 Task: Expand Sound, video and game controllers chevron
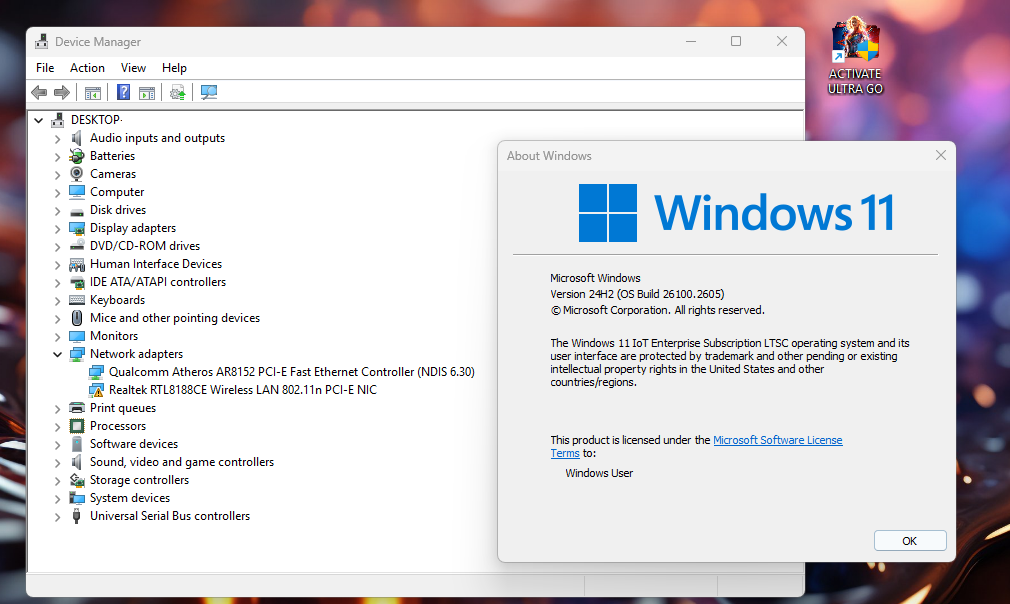(57, 463)
